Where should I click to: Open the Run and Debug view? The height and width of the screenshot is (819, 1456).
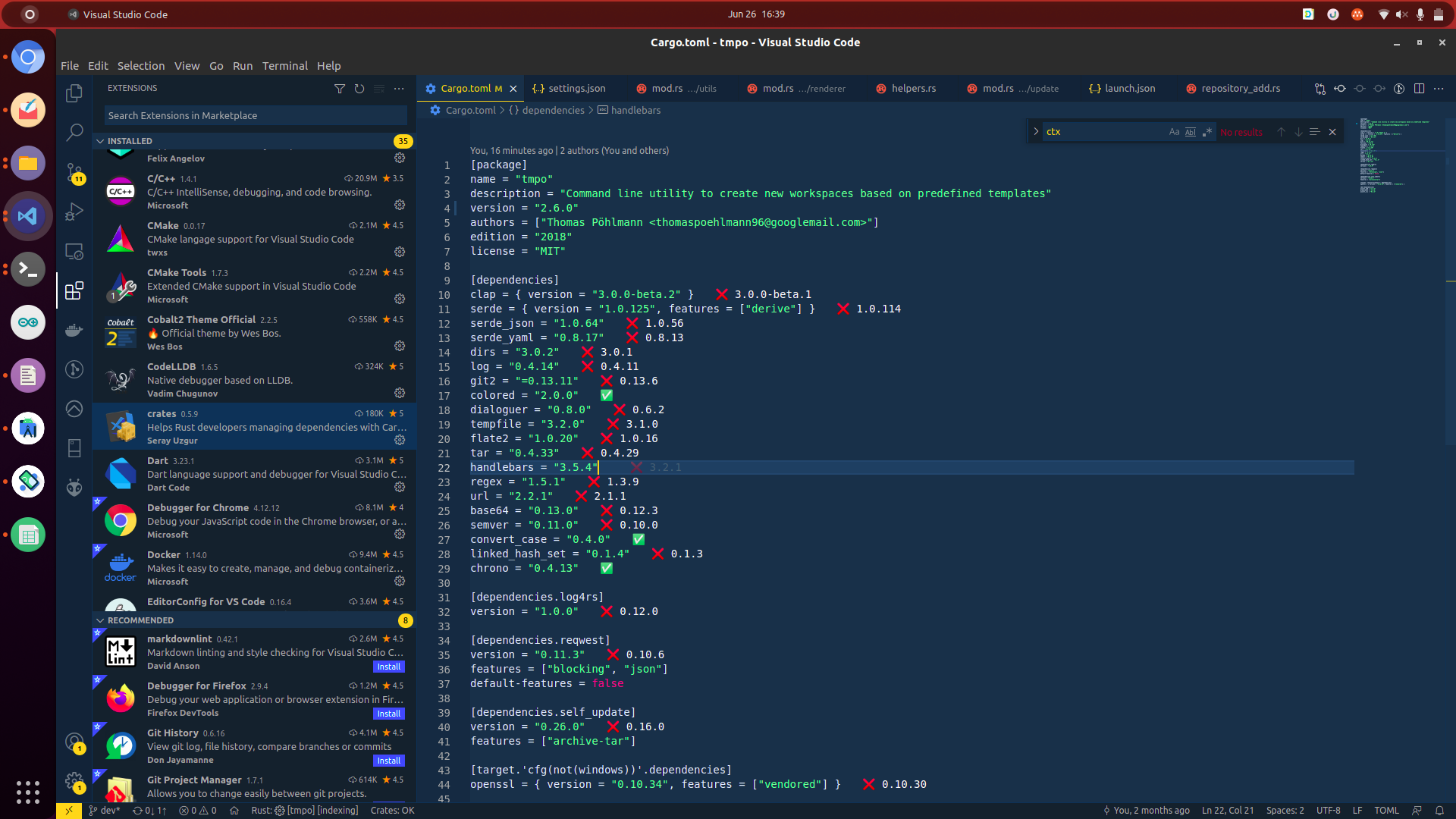[74, 212]
